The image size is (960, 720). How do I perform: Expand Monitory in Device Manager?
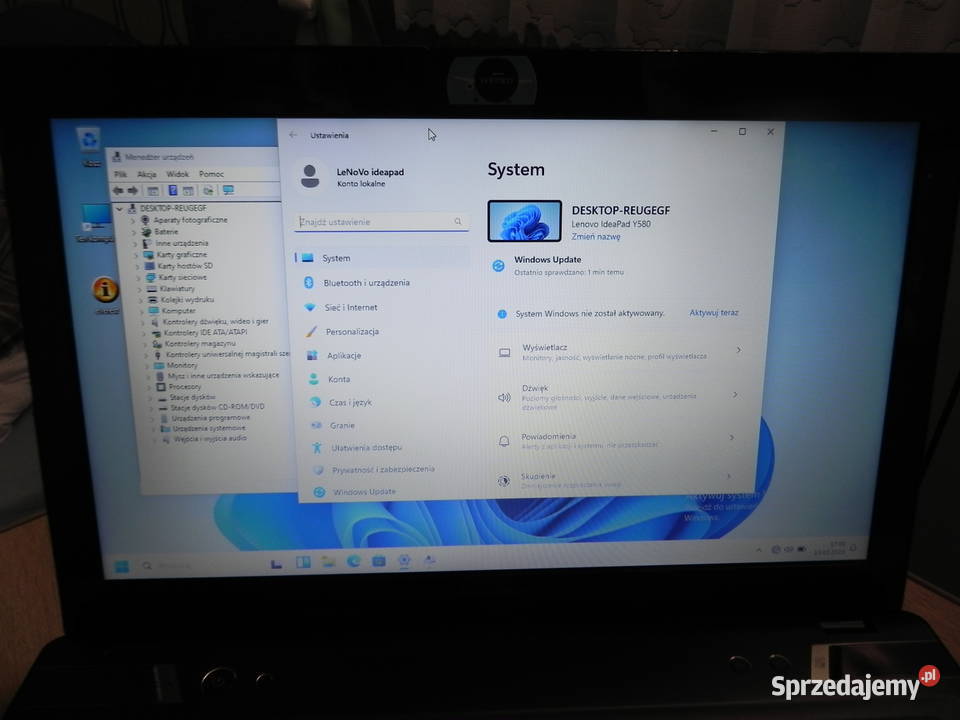tap(148, 366)
